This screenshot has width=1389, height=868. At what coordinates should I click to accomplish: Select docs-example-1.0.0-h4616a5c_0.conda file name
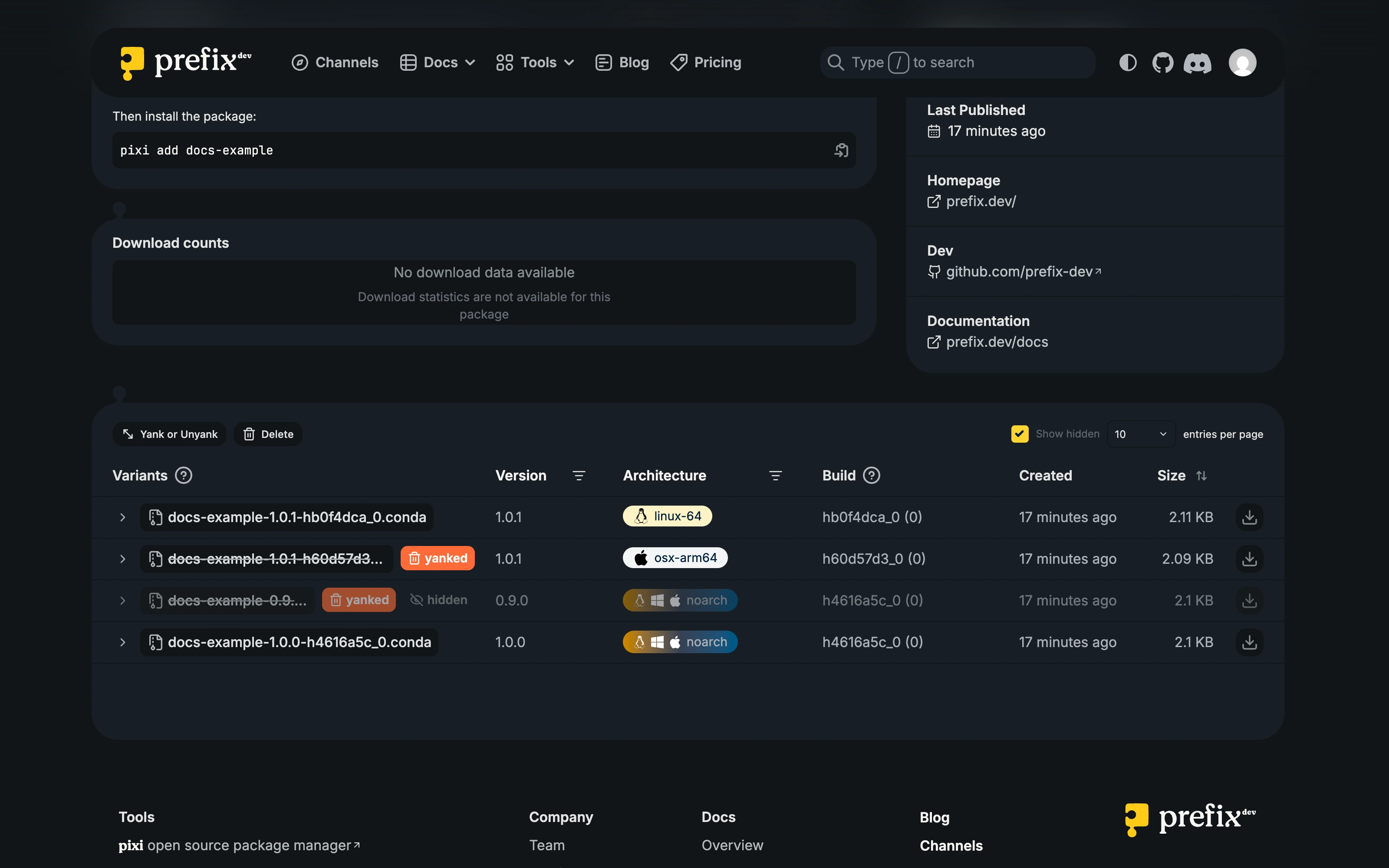point(299,642)
